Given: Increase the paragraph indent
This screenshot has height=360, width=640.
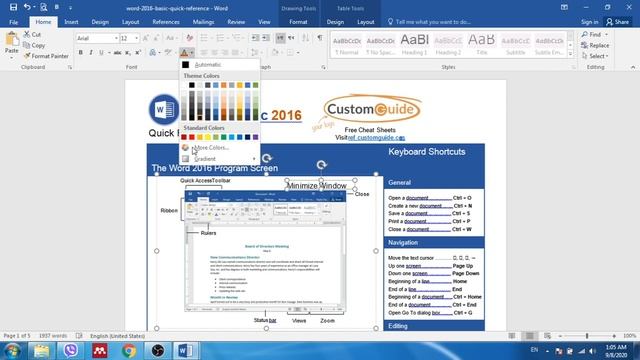Looking at the screenshot, I should coord(266,38).
